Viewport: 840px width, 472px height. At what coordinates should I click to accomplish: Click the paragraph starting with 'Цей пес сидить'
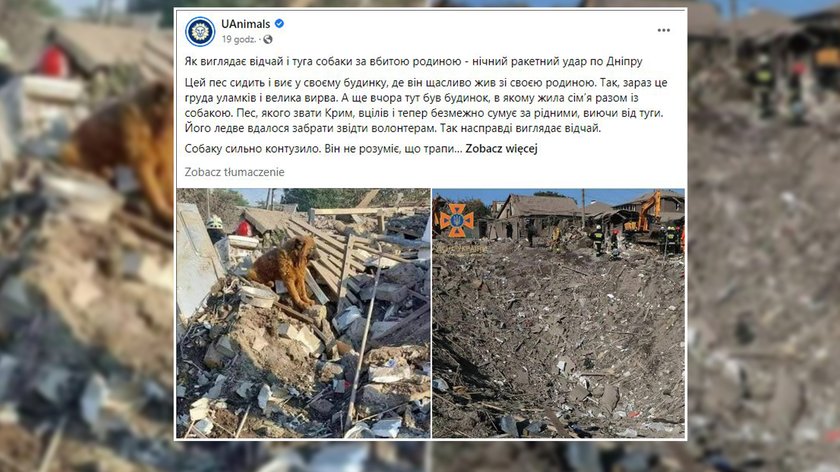[426, 106]
